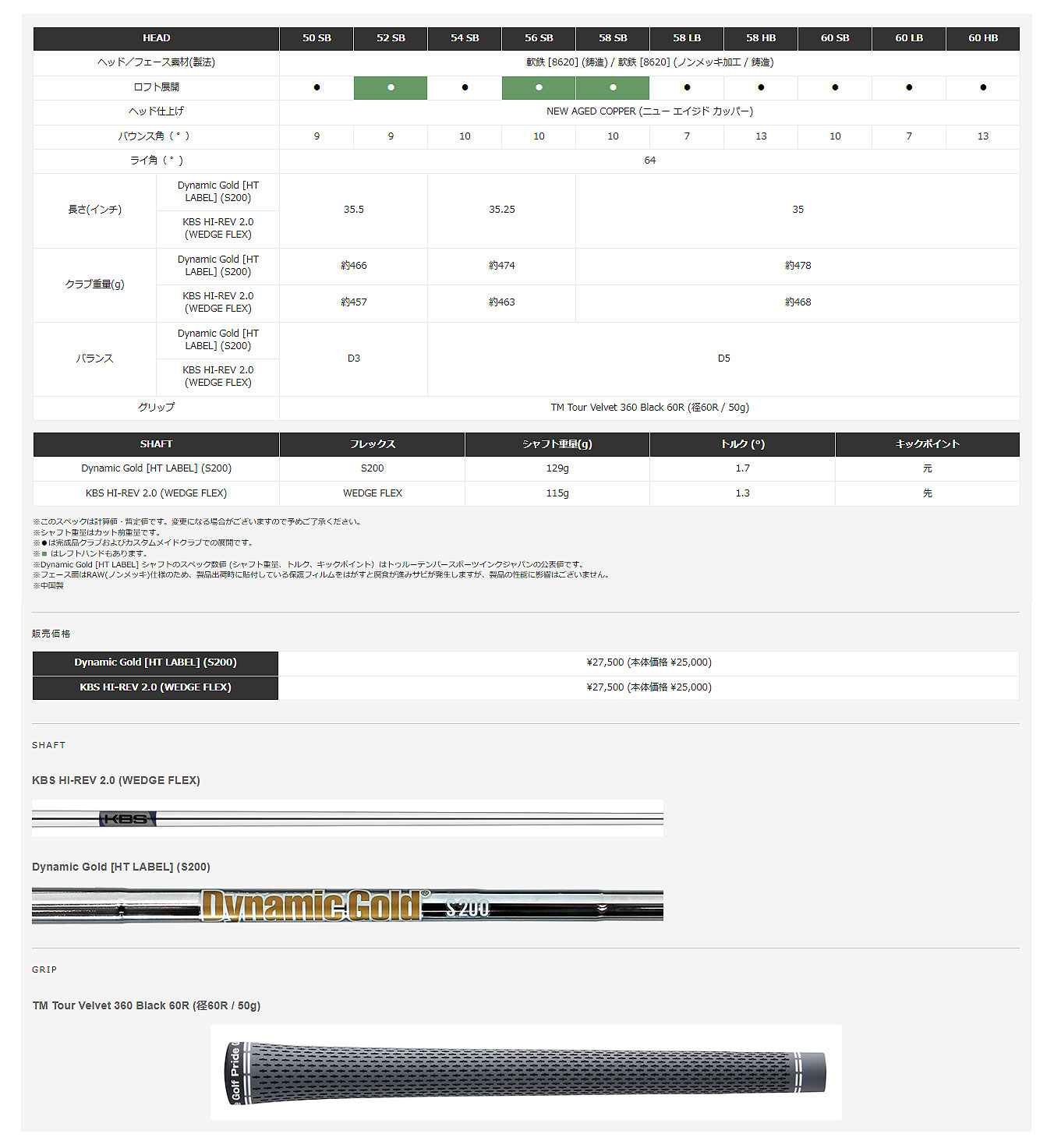Click the balance value 'D5'
1054x1148 pixels.
[724, 359]
